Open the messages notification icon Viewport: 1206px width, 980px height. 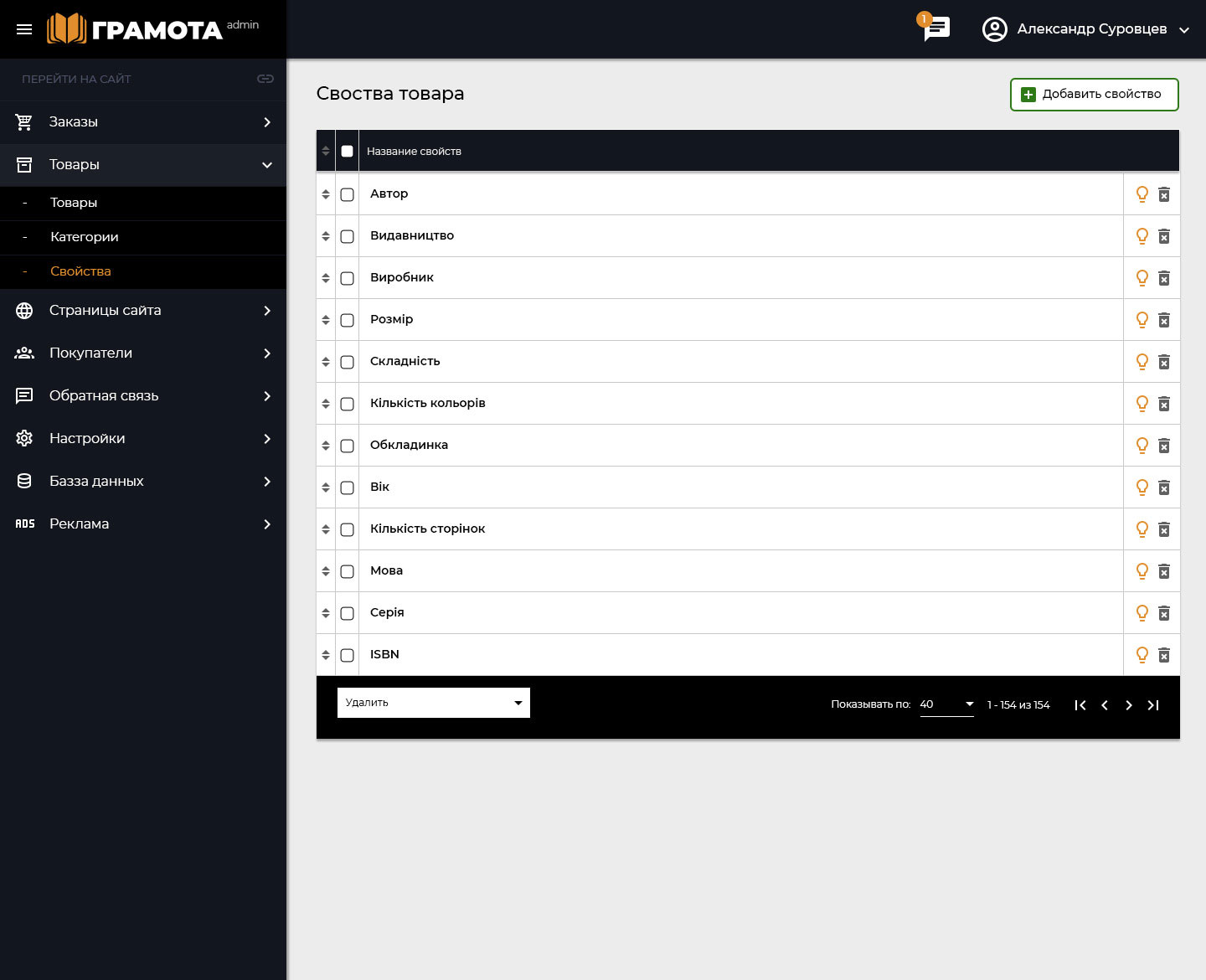[x=936, y=28]
